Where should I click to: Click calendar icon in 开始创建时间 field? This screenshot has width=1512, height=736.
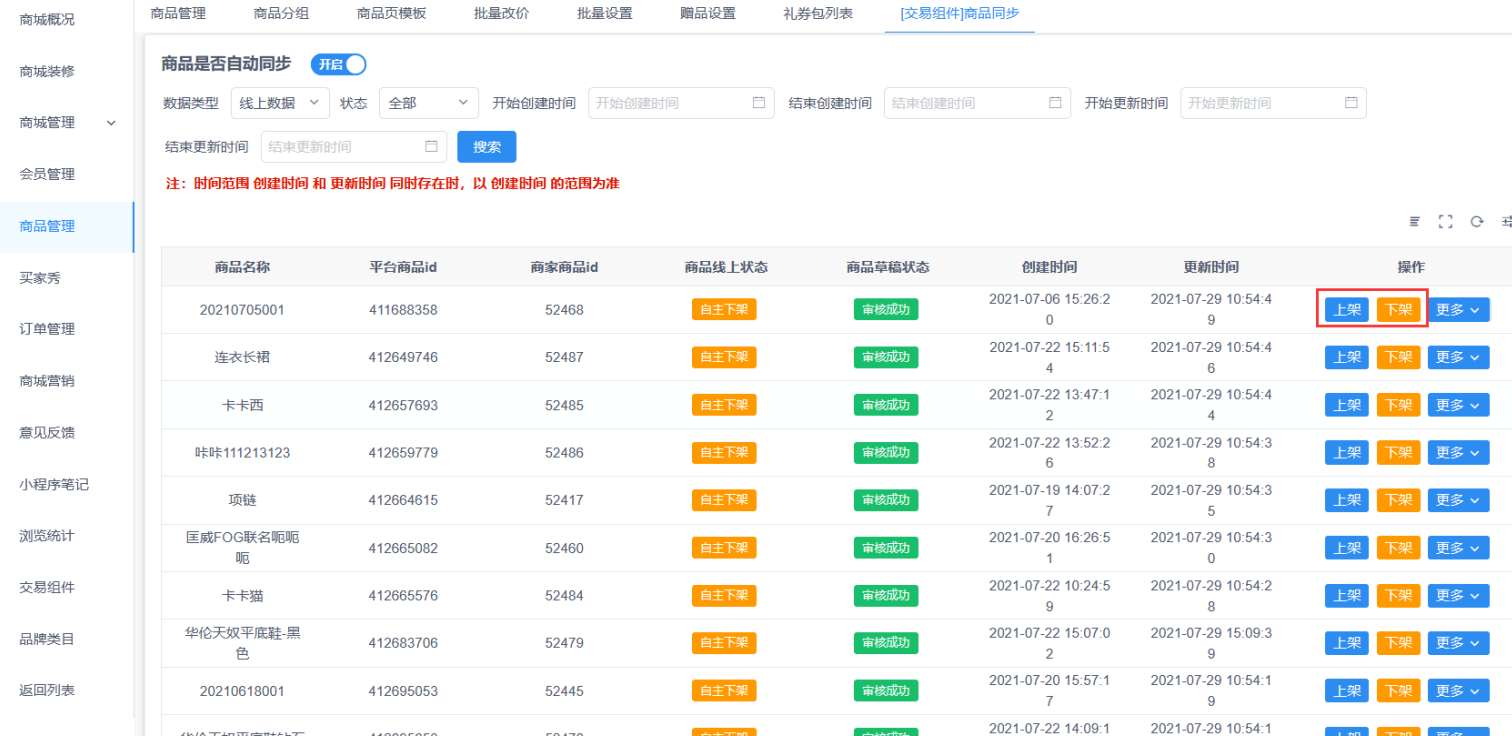pyautogui.click(x=758, y=103)
